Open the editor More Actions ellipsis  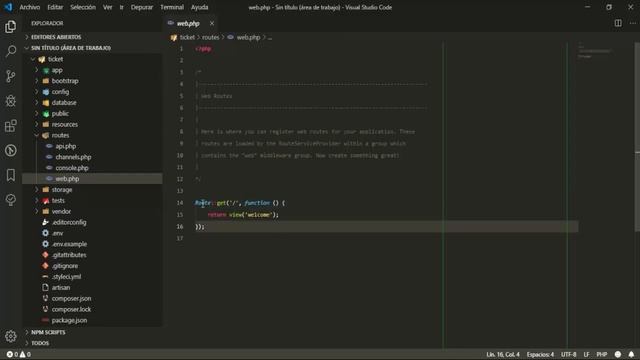[x=632, y=23]
